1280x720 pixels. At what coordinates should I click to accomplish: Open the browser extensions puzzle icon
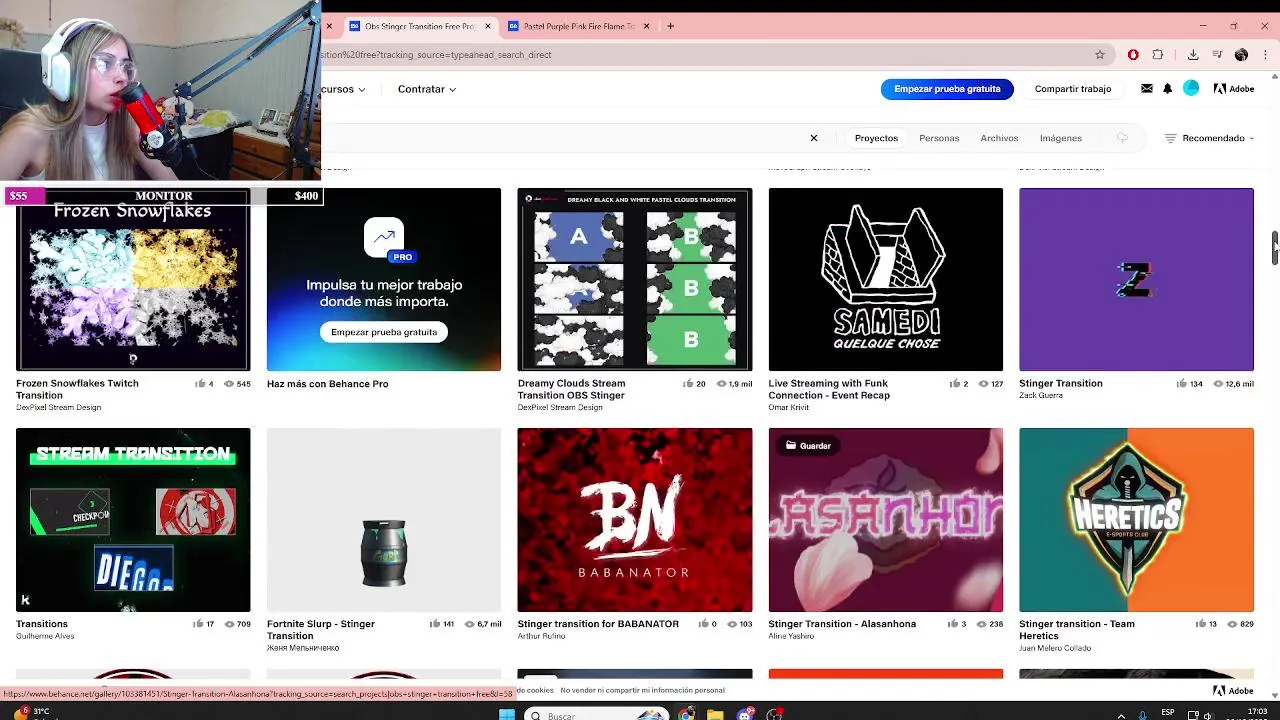[1158, 55]
